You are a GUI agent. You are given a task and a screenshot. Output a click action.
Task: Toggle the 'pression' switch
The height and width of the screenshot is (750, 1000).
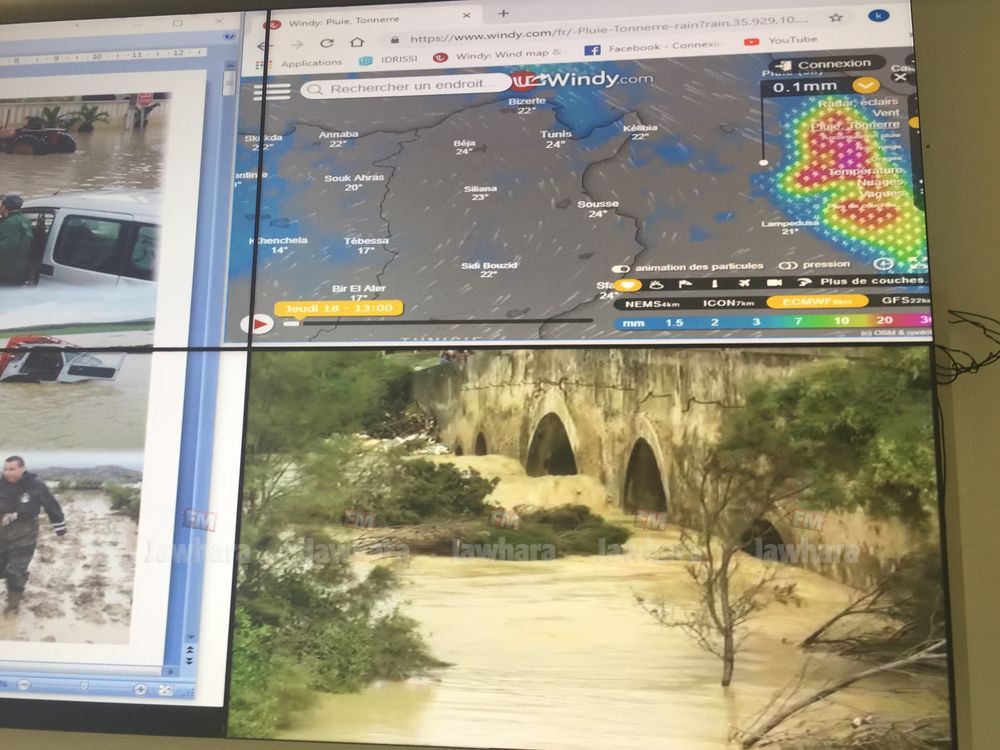[788, 266]
